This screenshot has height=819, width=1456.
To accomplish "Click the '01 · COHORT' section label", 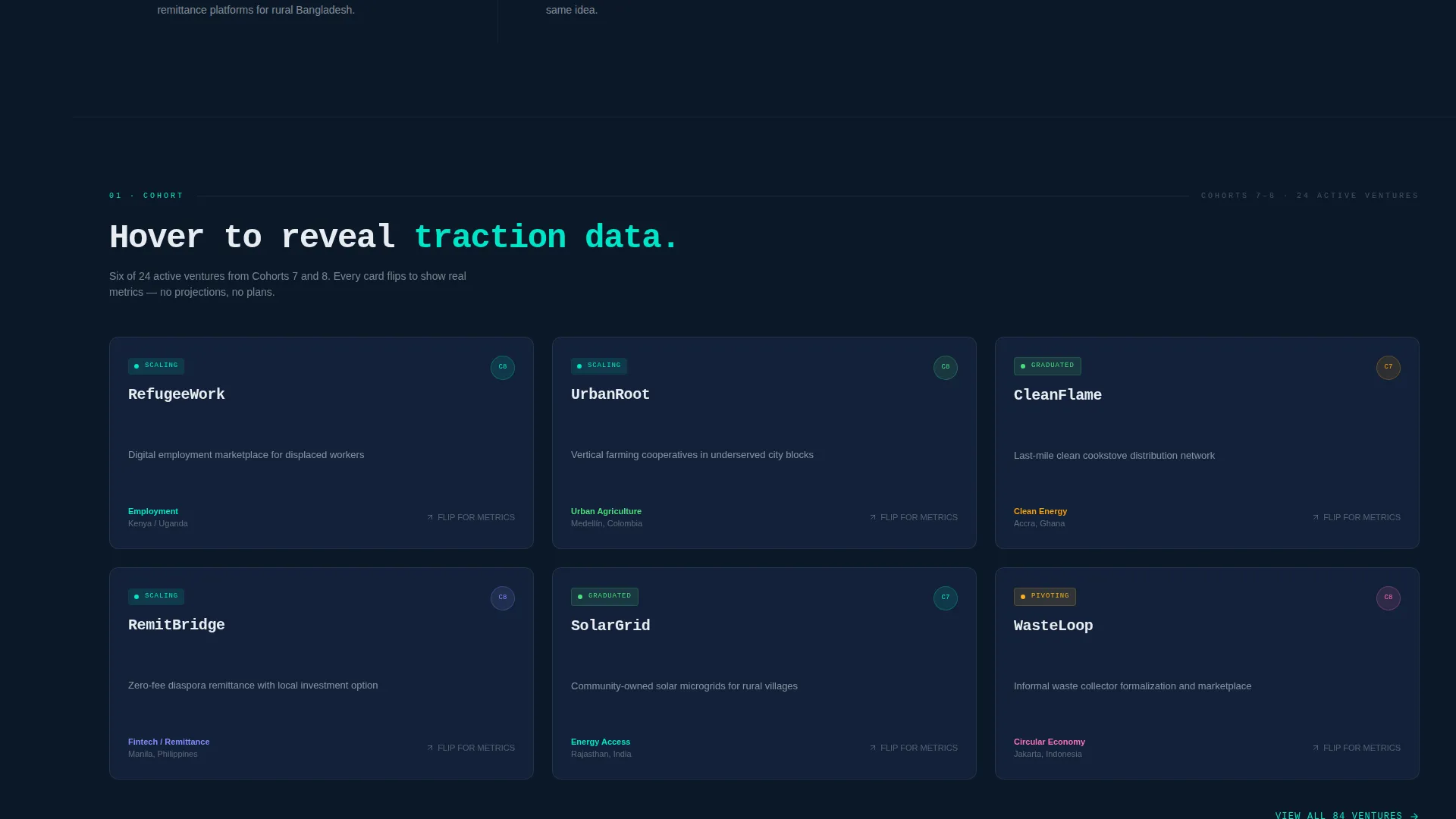I will 146,196.
